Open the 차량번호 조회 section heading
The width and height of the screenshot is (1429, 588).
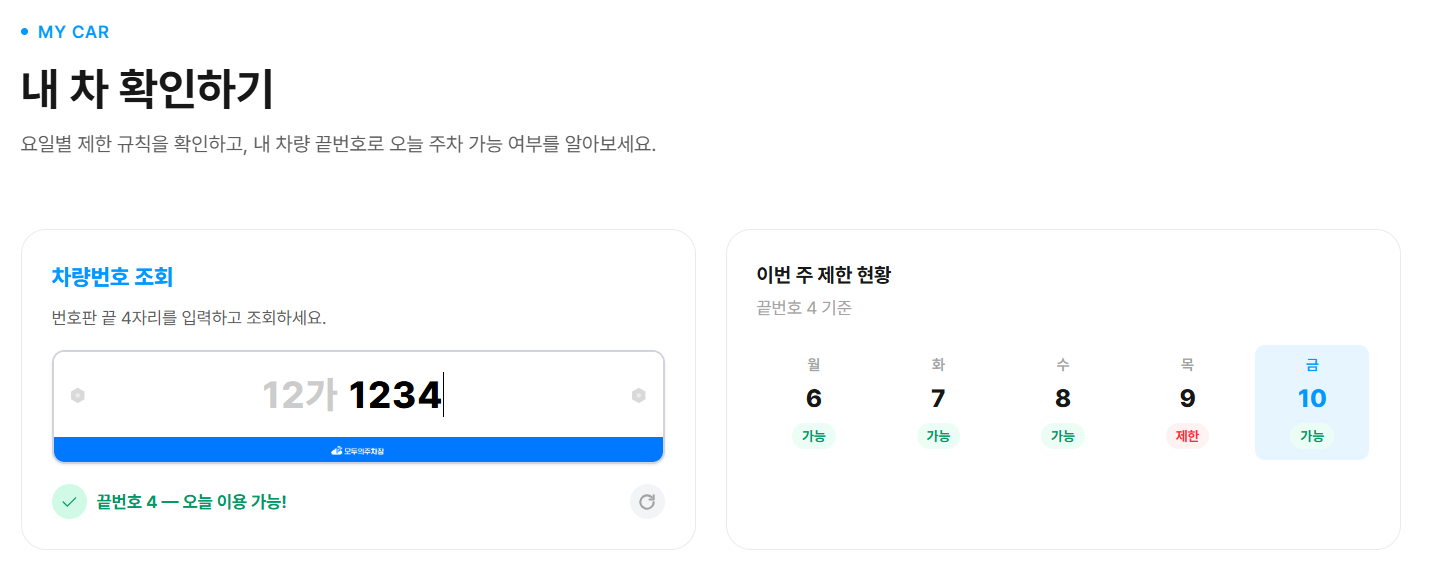click(111, 276)
